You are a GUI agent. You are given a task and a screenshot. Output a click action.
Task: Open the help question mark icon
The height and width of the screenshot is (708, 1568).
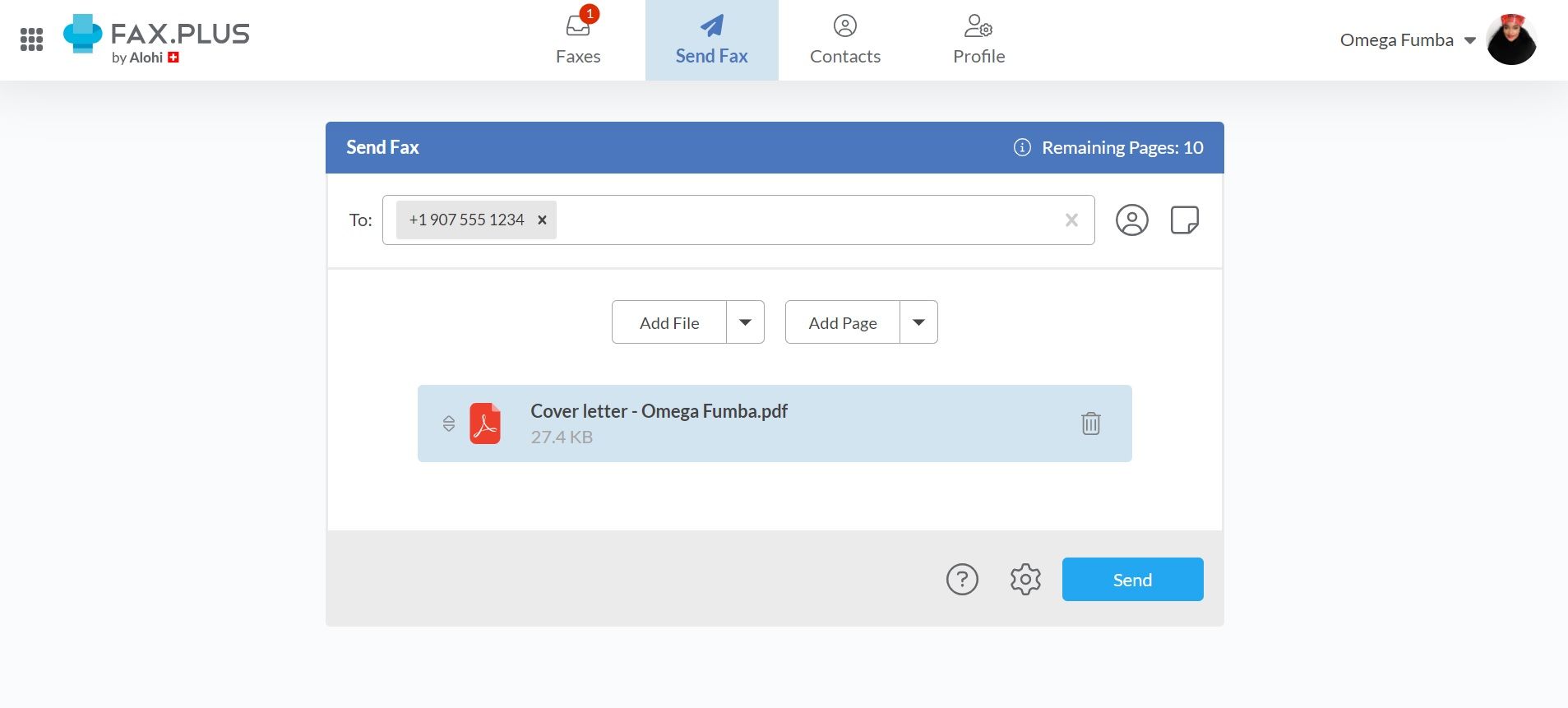click(x=962, y=580)
